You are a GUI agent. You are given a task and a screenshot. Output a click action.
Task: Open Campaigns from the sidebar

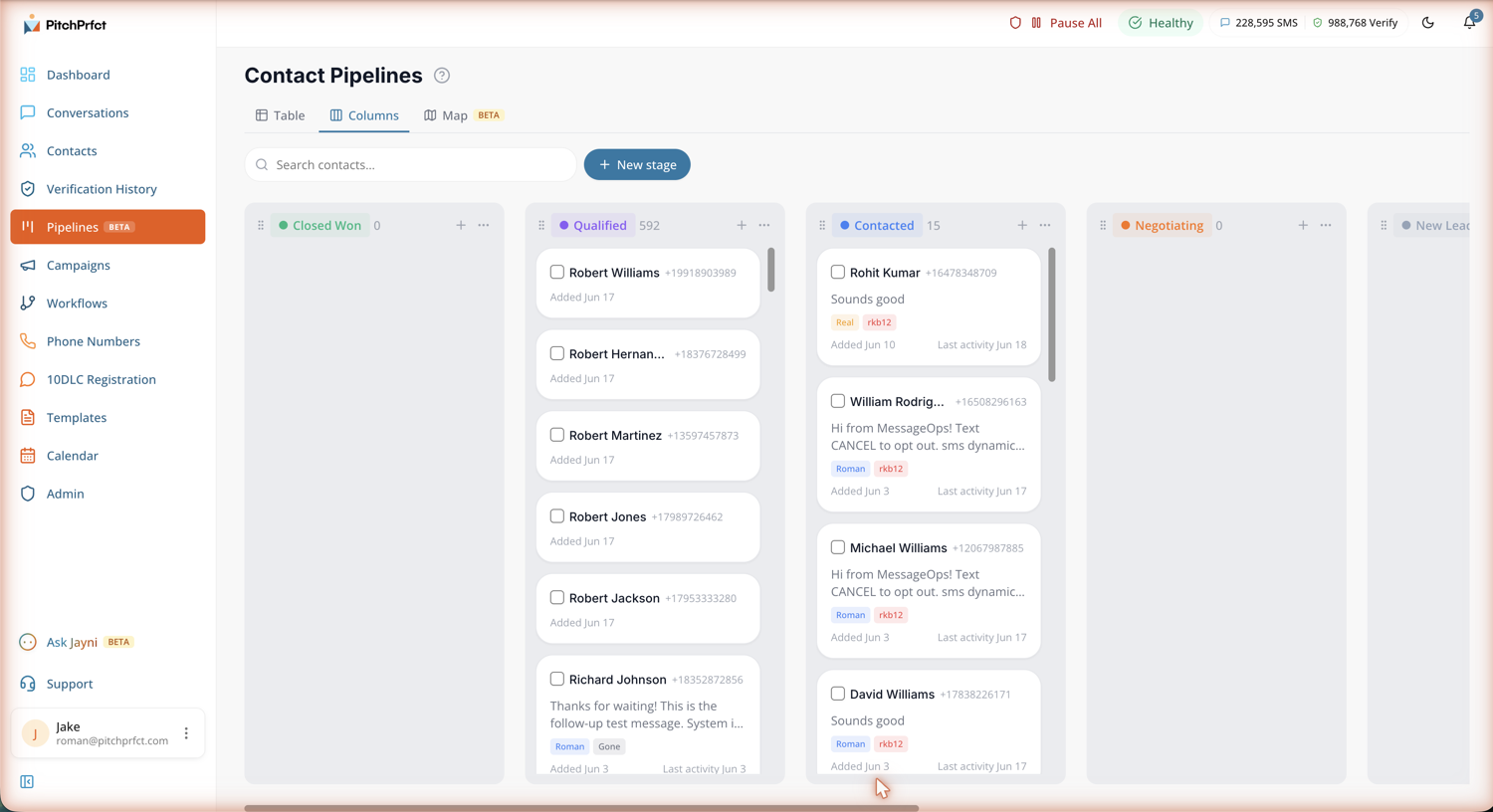[x=107, y=265]
